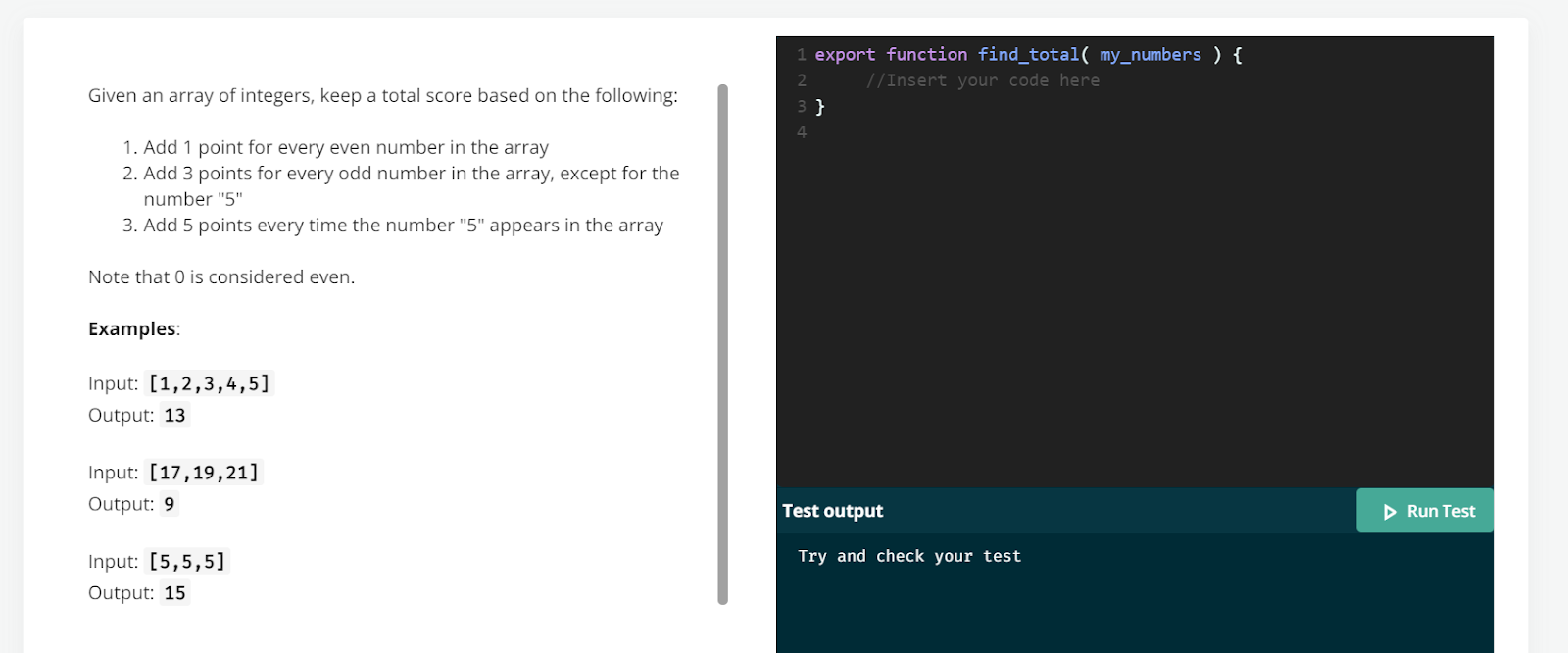Click the problem description vertical scrollbar
The image size is (1568, 653).
click(x=722, y=343)
